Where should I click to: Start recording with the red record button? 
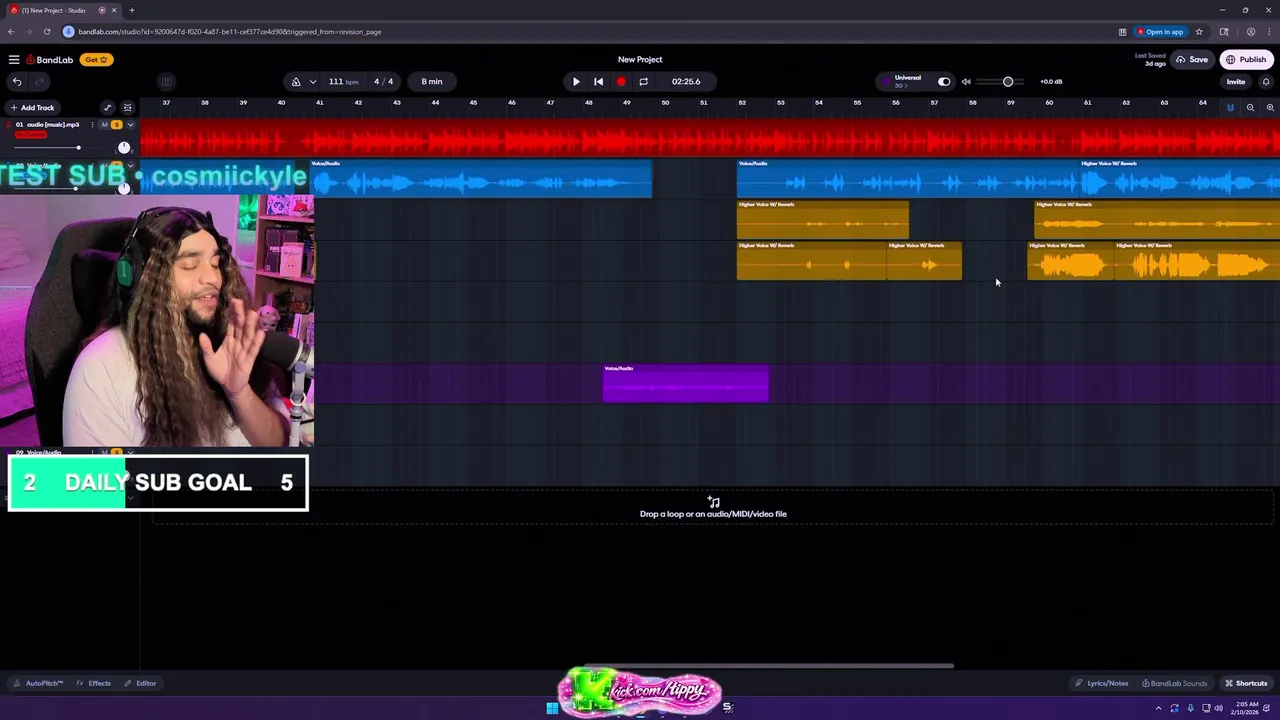click(621, 82)
